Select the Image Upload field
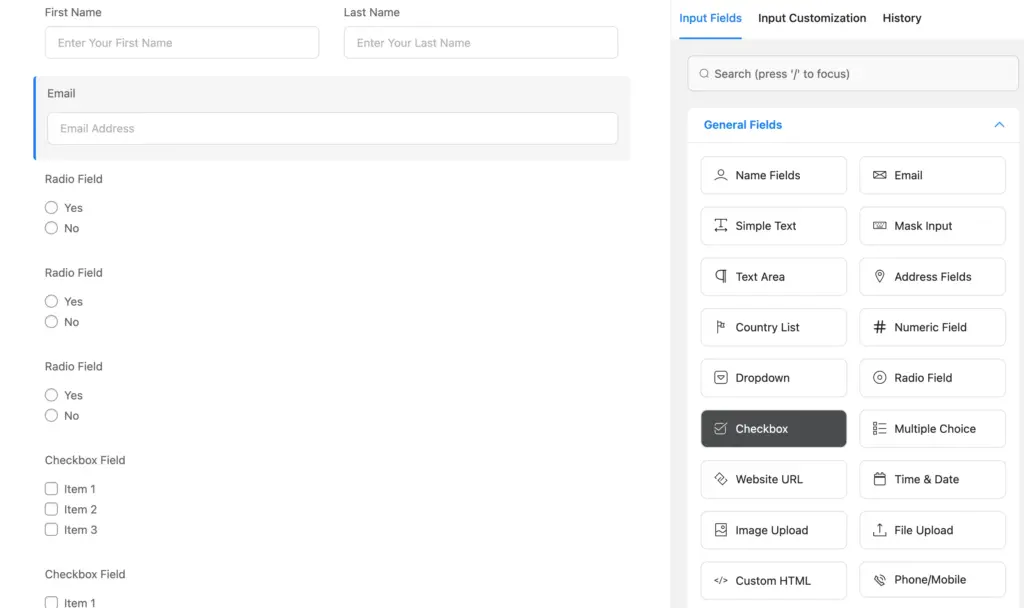 (x=773, y=530)
